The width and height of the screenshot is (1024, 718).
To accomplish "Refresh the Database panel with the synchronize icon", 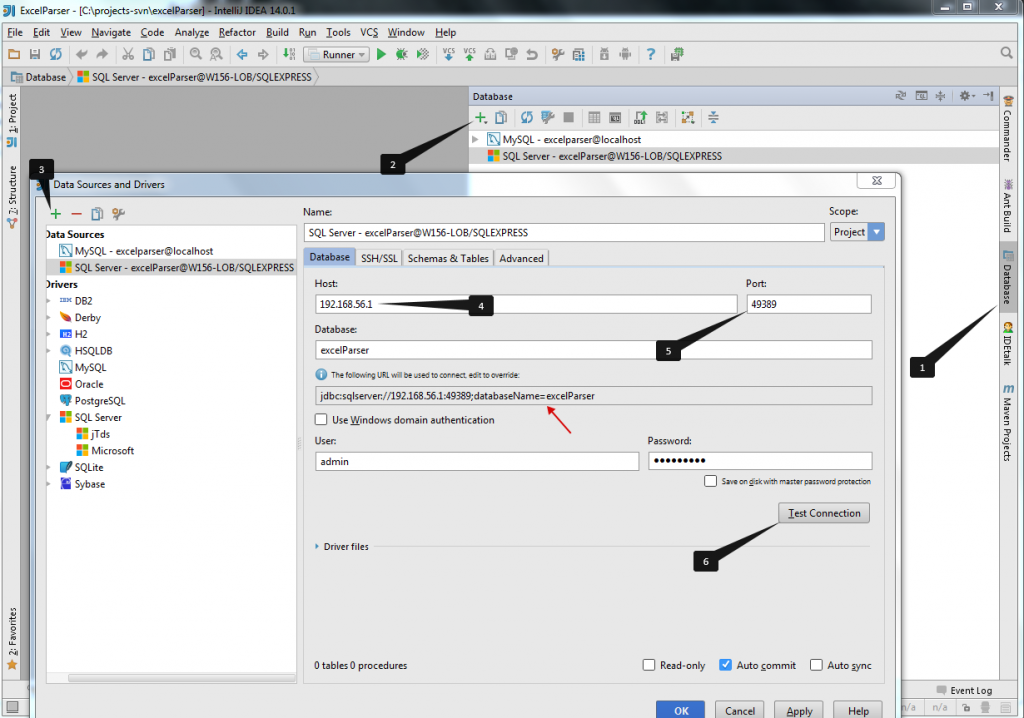I will point(528,118).
